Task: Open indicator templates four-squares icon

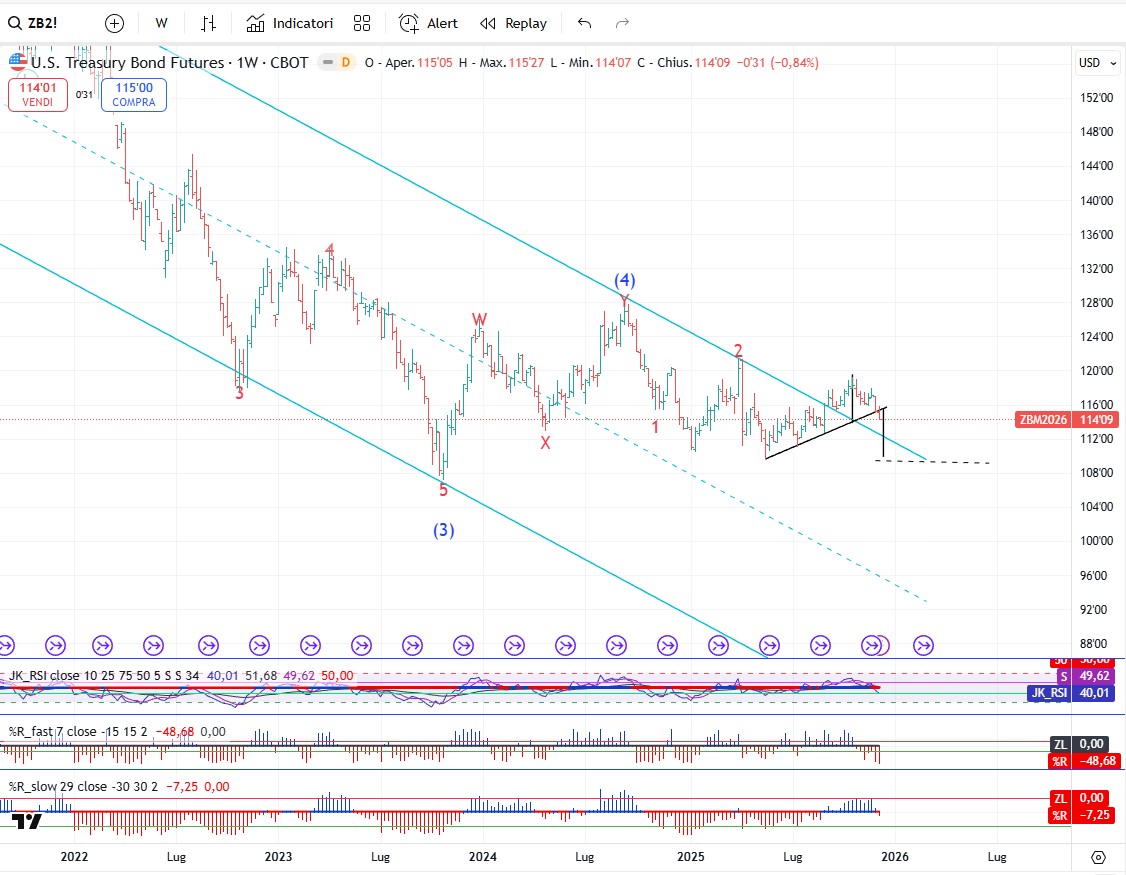Action: pos(362,24)
